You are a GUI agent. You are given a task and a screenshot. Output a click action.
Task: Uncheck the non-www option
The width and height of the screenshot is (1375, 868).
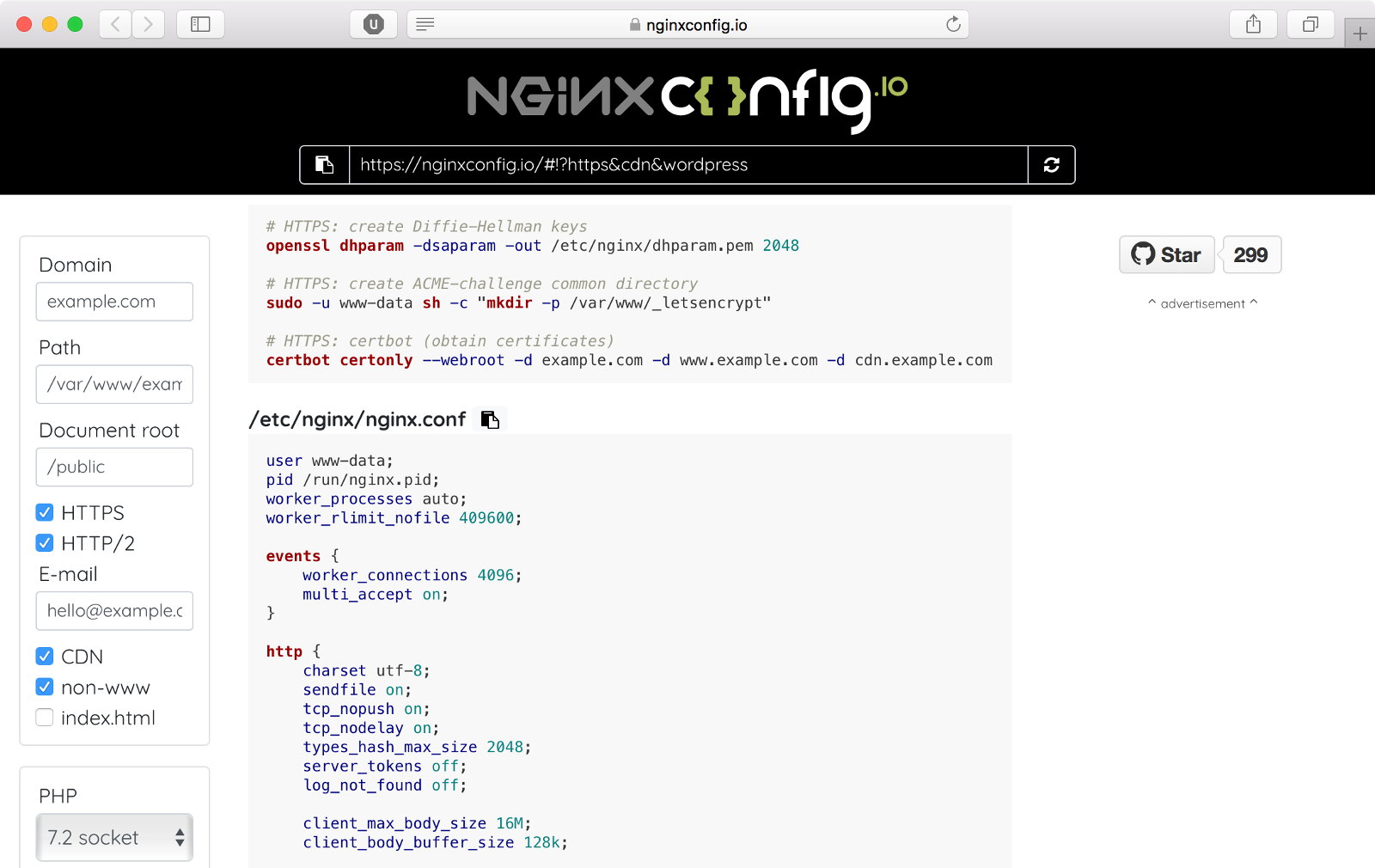pos(45,687)
